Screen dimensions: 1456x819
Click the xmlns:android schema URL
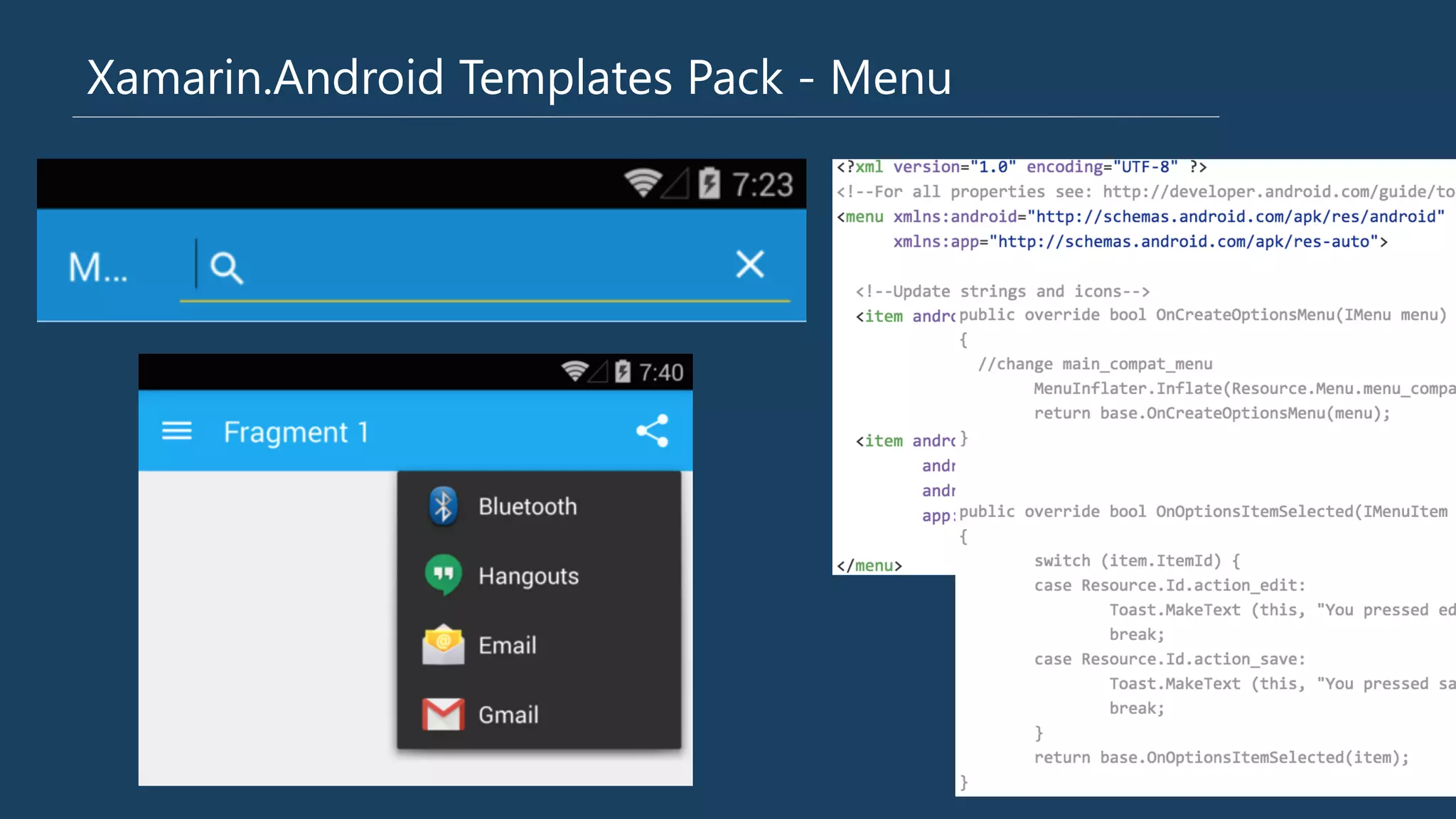[1236, 217]
